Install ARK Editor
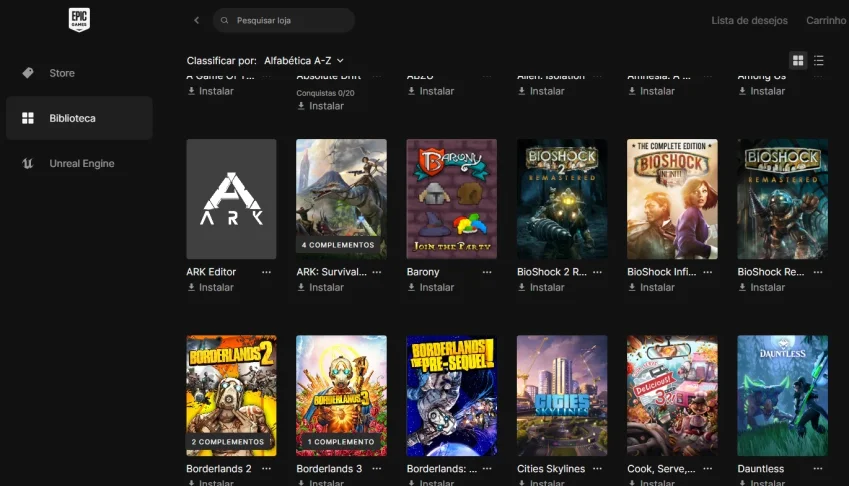 211,287
